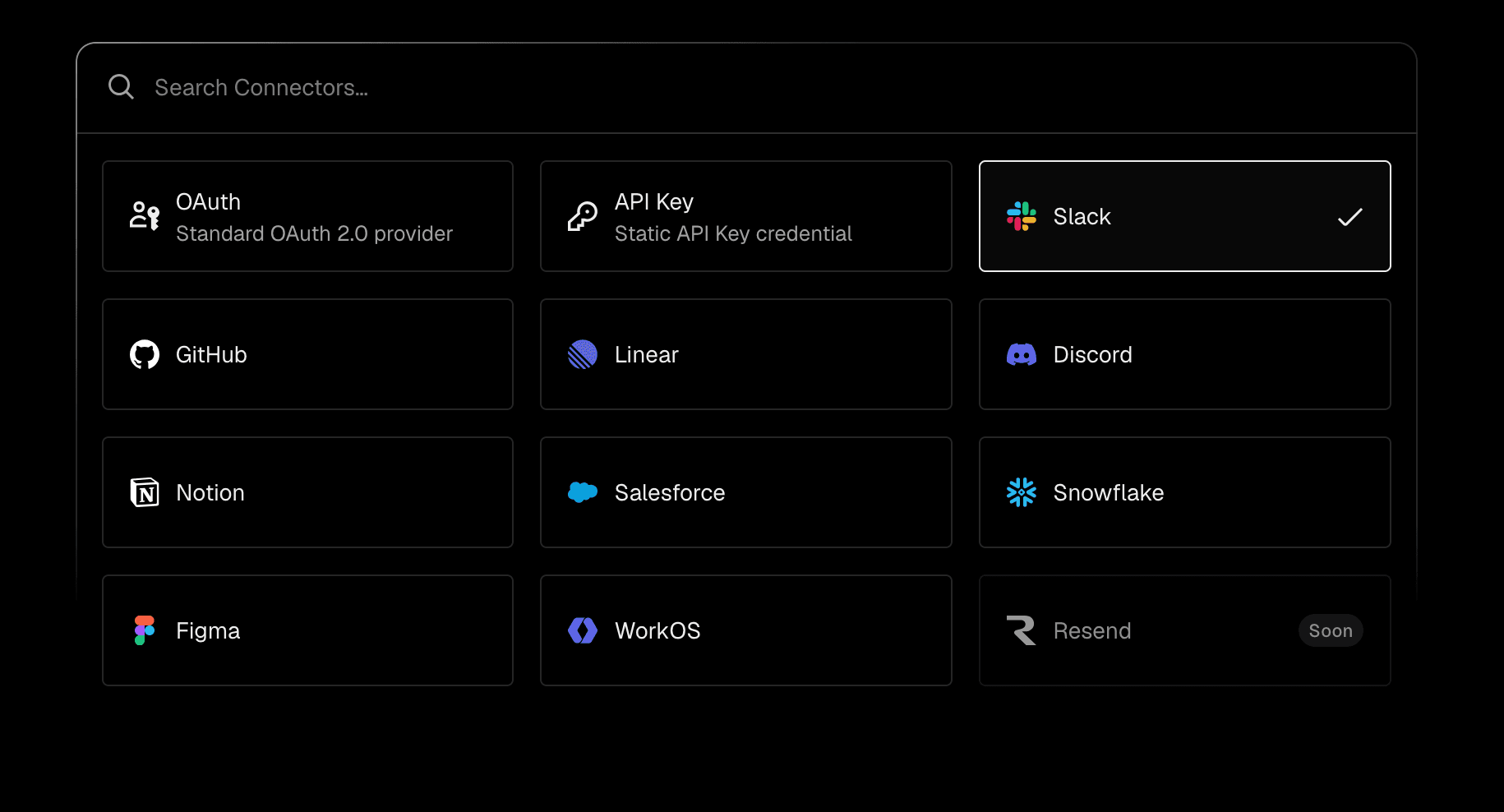The width and height of the screenshot is (1504, 812).
Task: Click the WorkOS logo icon
Action: click(x=583, y=630)
